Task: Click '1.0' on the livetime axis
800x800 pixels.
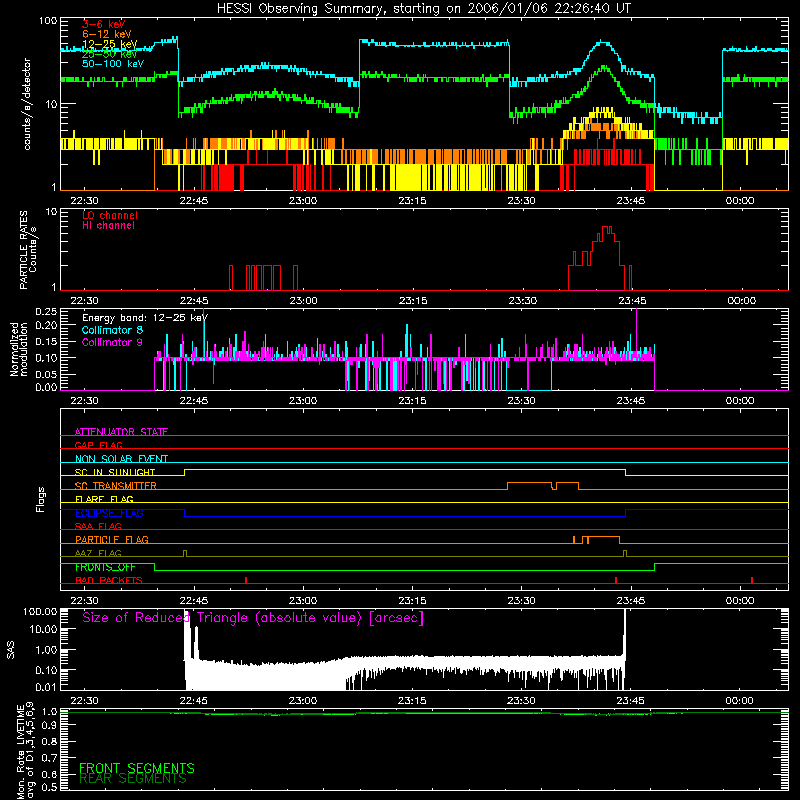Action: click(50, 711)
